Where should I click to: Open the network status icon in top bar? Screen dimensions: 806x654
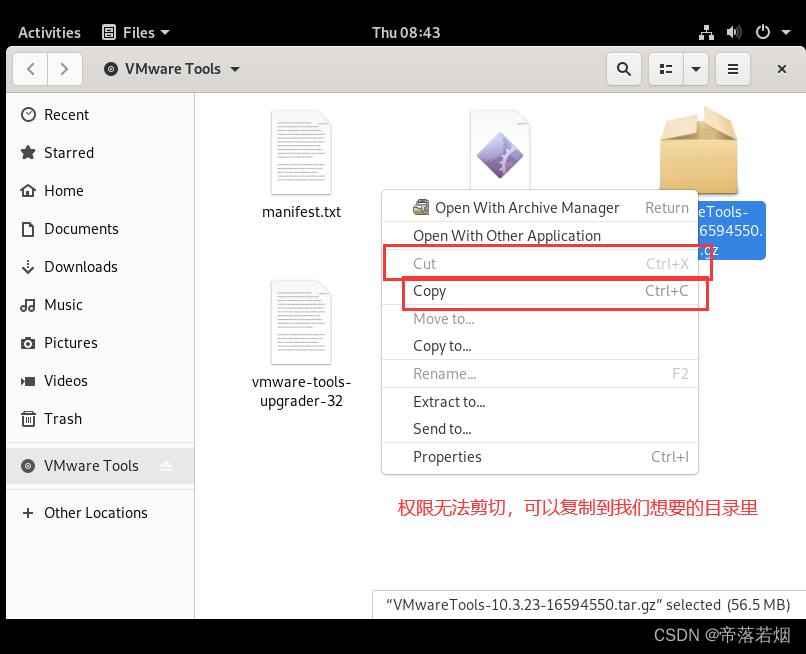coord(706,32)
